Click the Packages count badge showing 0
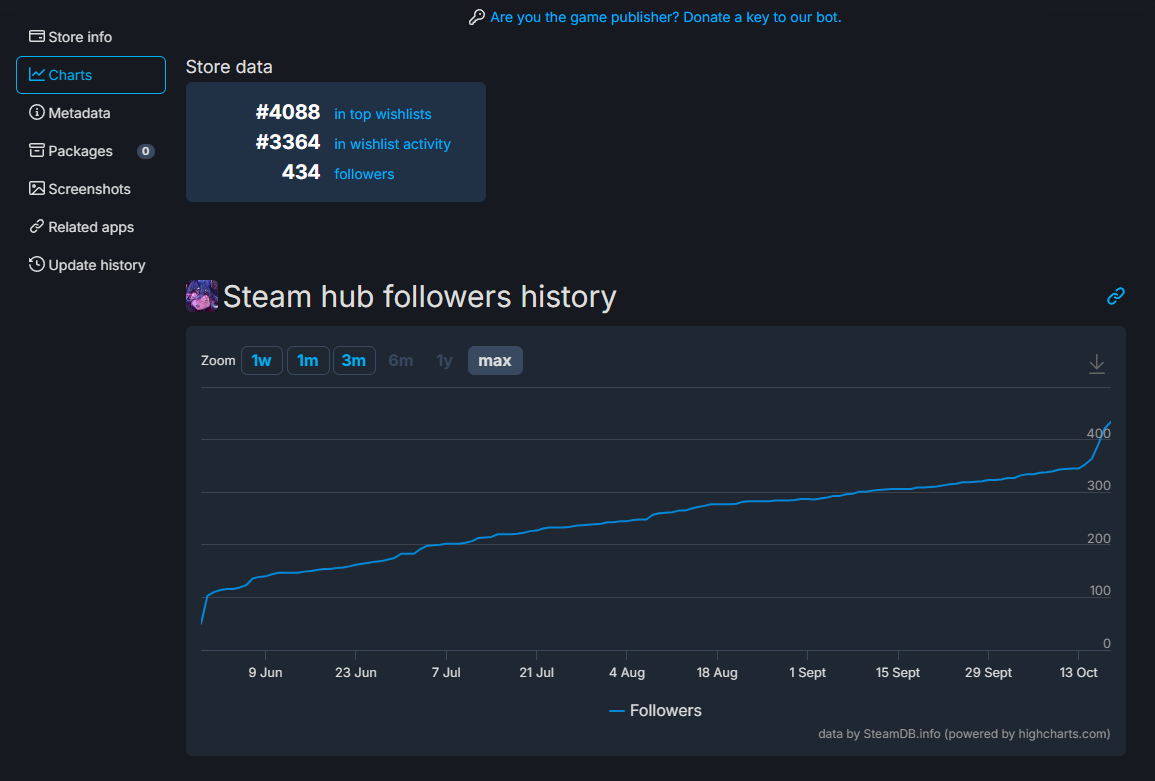1155x781 pixels. [145, 151]
